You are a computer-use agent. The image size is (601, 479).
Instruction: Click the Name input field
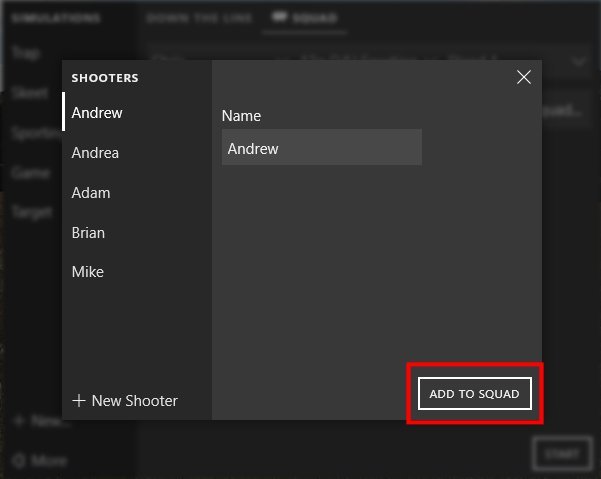[x=321, y=149]
